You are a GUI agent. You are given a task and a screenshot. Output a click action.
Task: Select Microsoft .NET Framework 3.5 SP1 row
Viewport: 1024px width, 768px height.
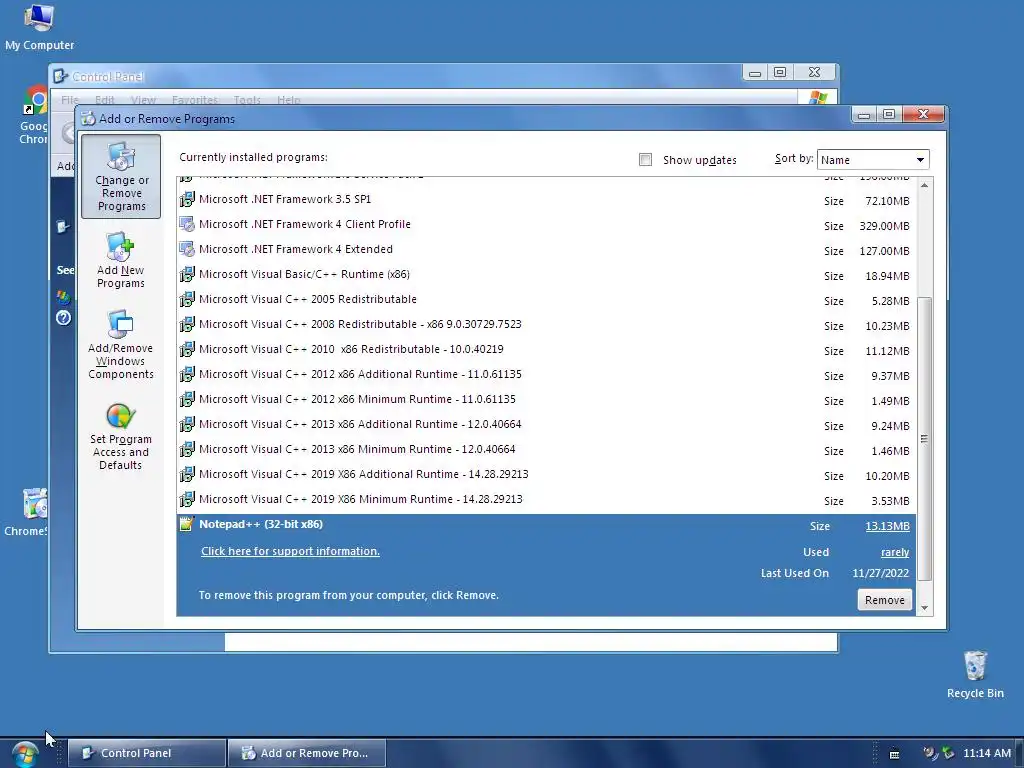pos(547,200)
